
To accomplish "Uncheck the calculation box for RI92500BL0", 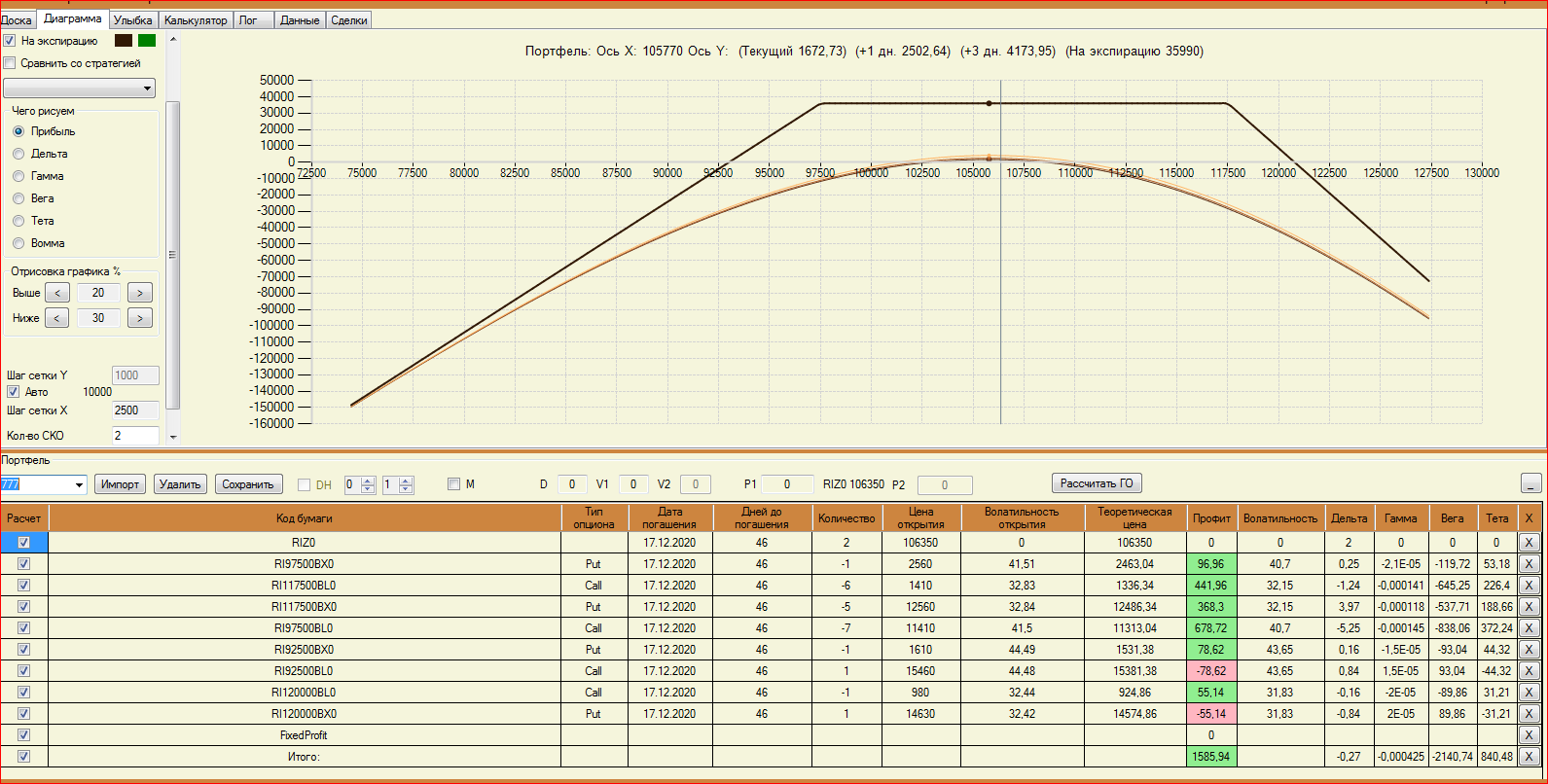I will 24,671.
